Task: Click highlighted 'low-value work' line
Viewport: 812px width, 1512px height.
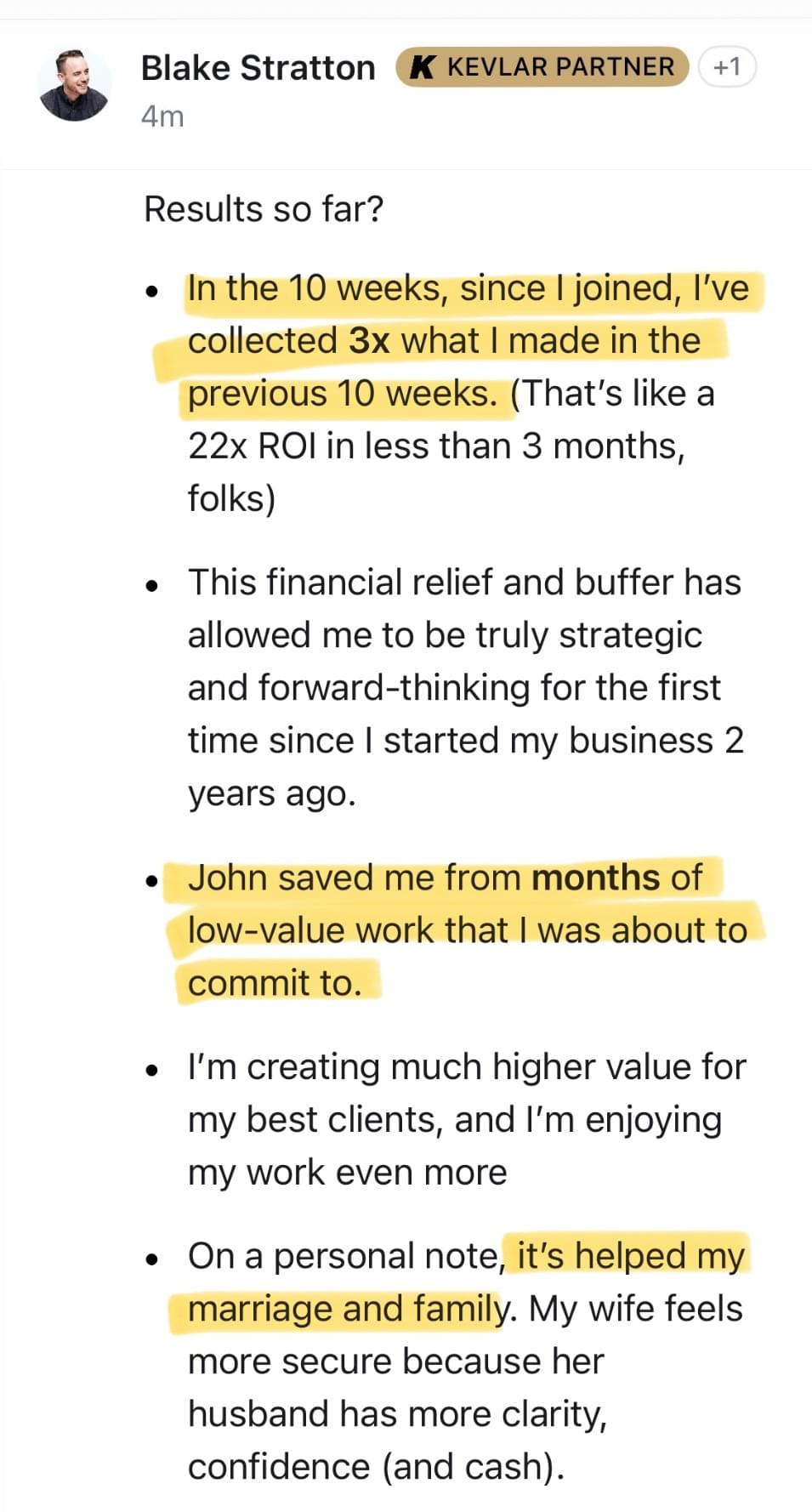Action: [x=468, y=930]
